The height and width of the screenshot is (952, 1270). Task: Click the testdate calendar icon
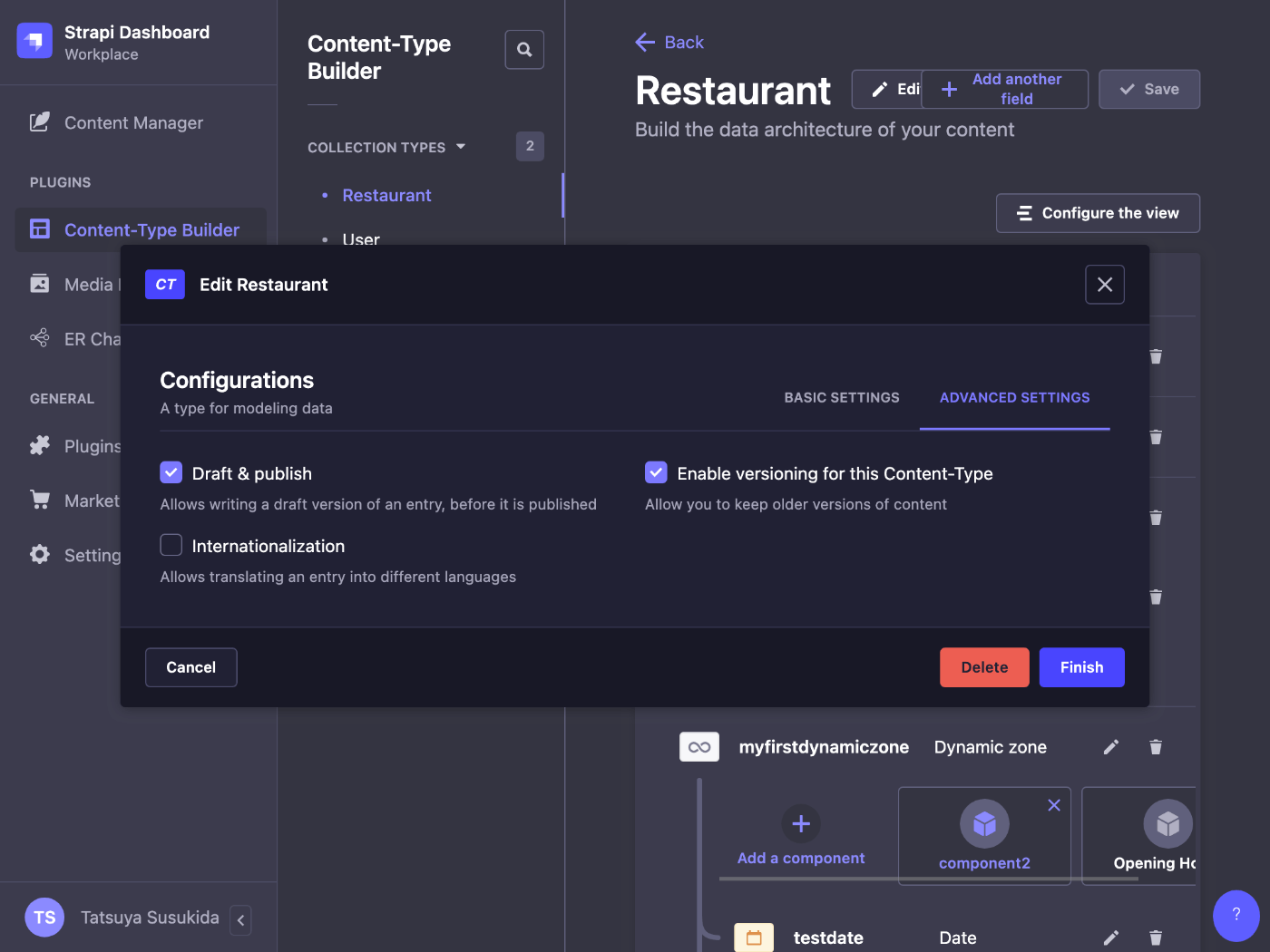click(754, 937)
